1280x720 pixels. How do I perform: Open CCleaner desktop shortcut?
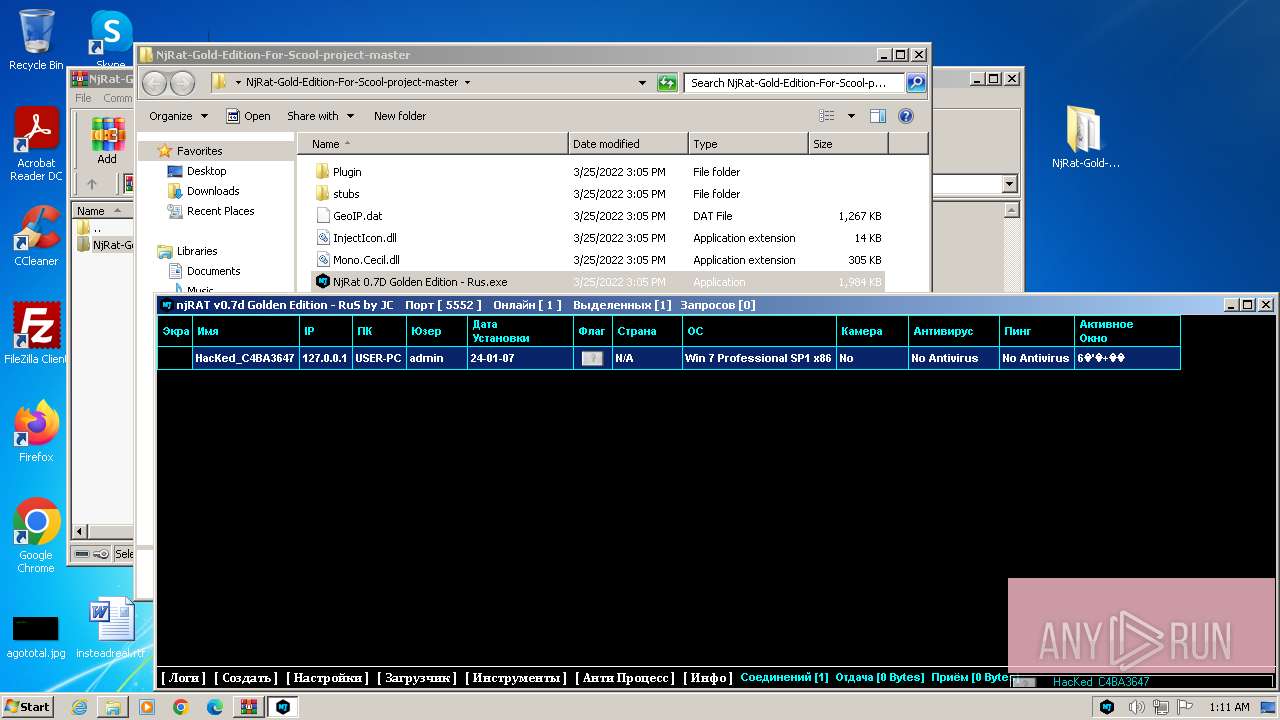pyautogui.click(x=36, y=236)
